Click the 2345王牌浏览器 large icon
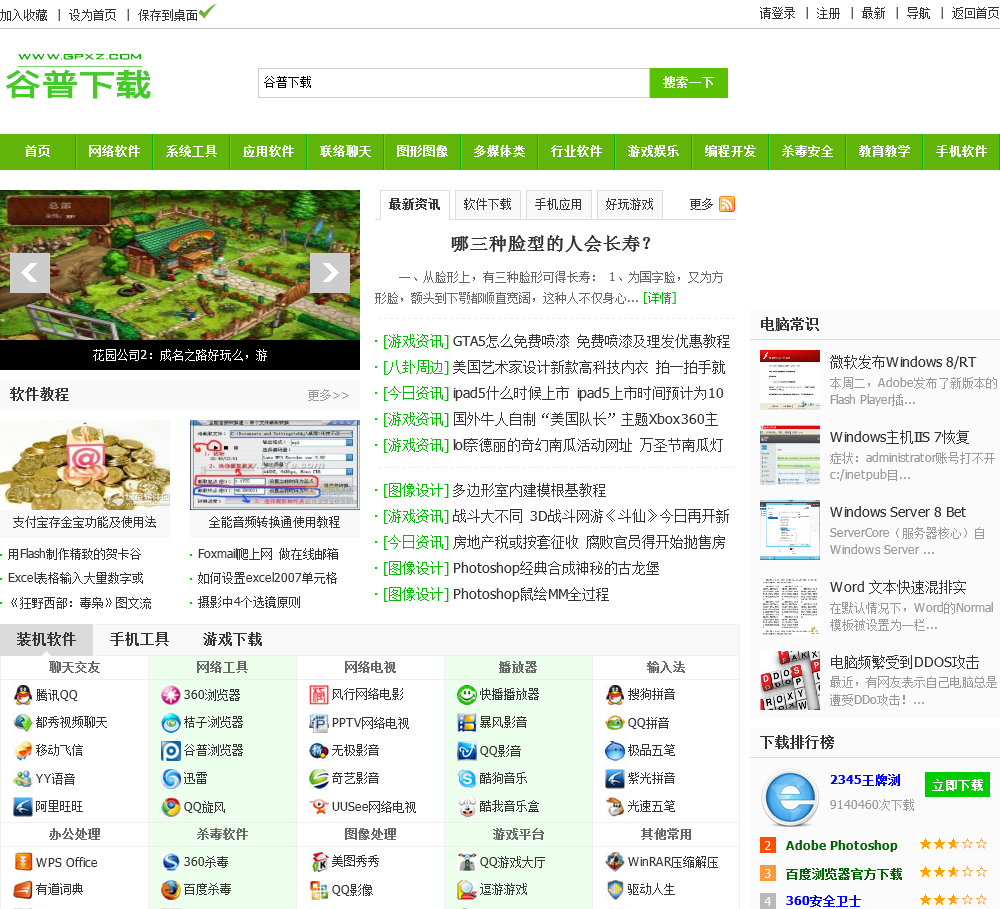The image size is (1000, 909). (790, 797)
